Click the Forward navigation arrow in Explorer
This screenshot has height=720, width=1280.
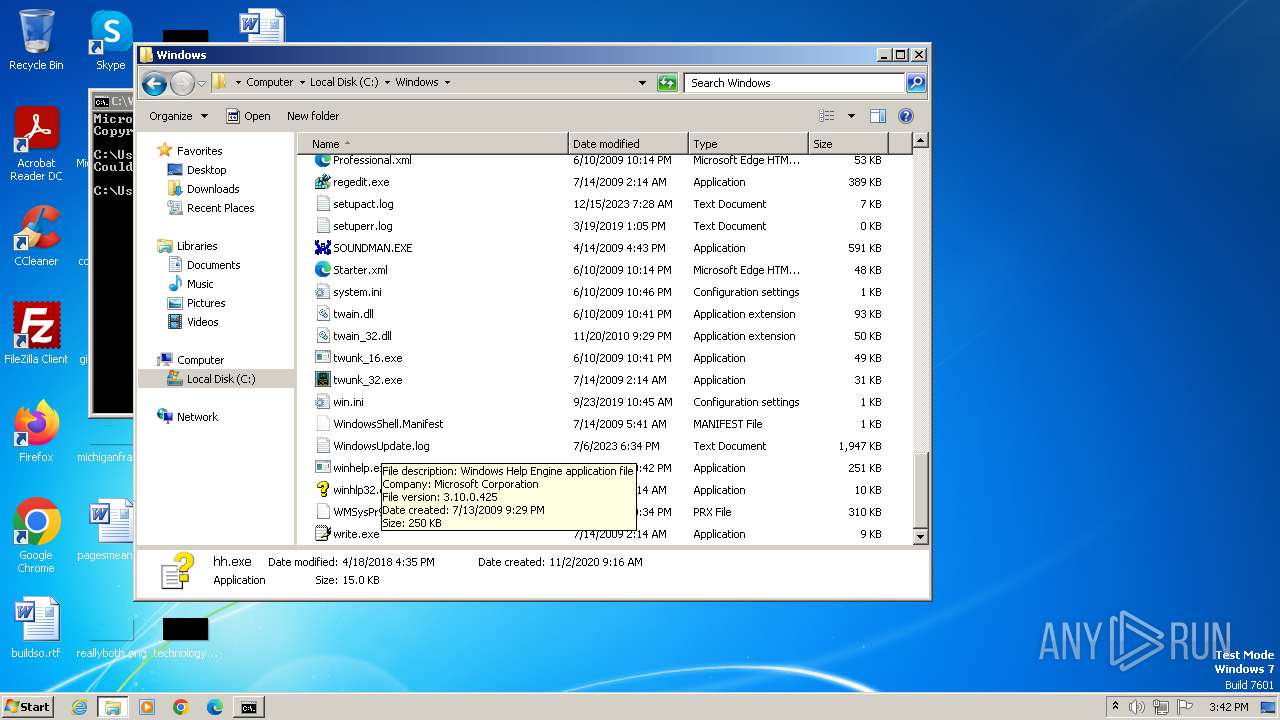pos(182,83)
